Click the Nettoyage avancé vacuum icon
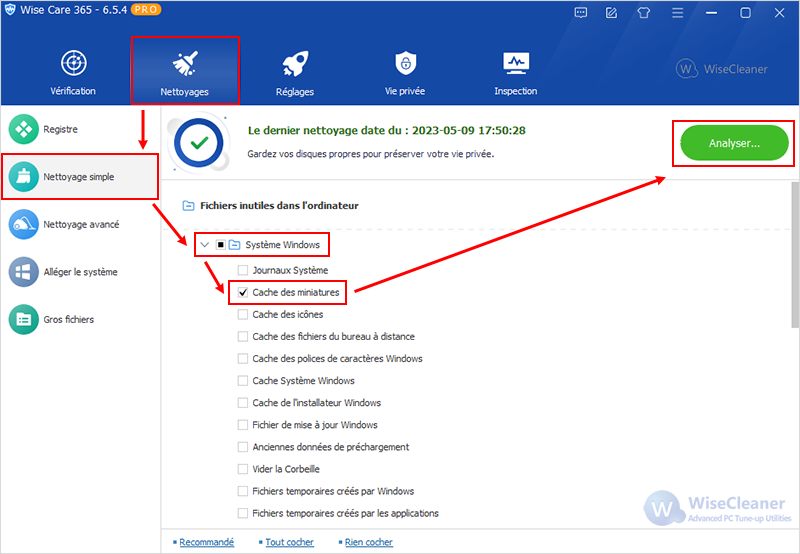800x554 pixels. pos(23,224)
